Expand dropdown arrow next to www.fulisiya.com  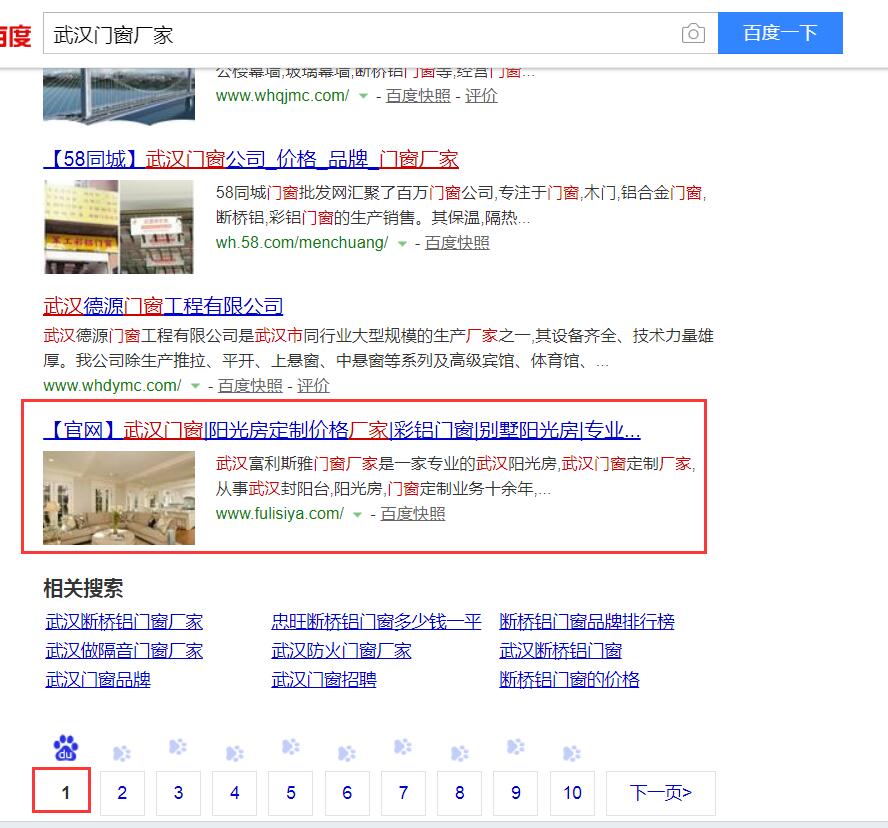358,514
